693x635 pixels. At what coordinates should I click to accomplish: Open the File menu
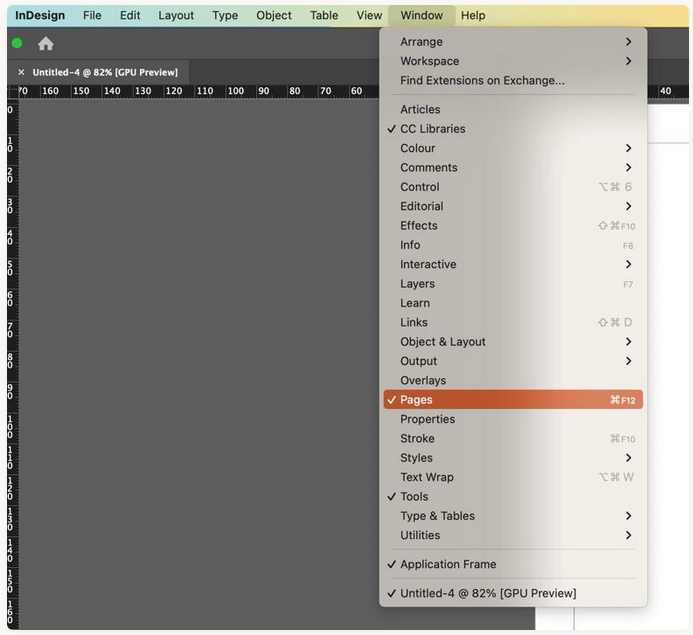click(92, 15)
